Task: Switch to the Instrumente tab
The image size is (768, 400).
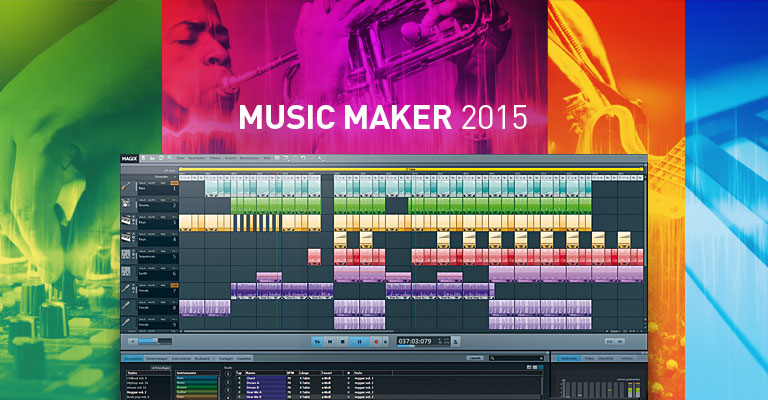Action: (181, 359)
